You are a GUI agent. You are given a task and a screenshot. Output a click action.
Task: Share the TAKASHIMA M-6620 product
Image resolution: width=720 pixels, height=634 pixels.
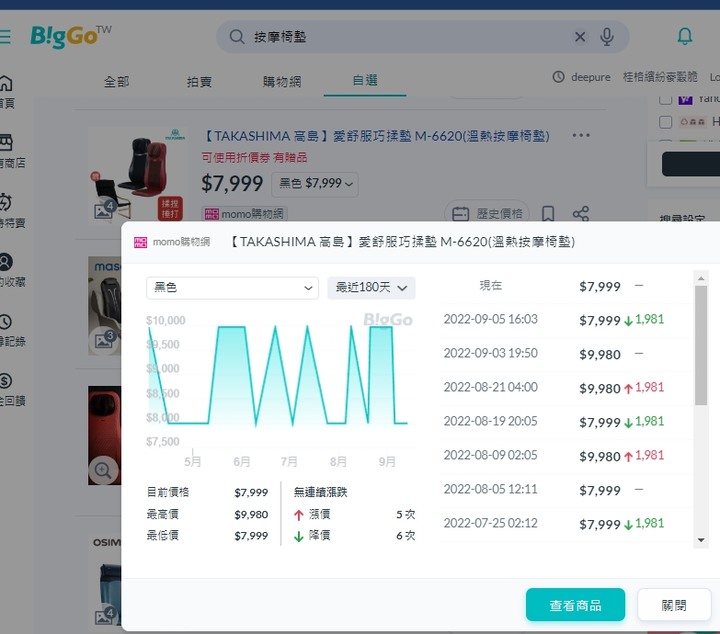[x=580, y=213]
